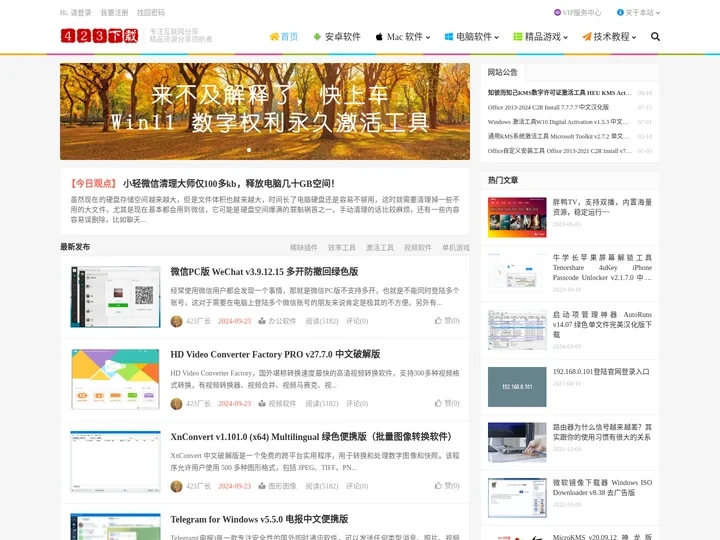The width and height of the screenshot is (720, 540).
Task: Click author avatar on WeChat article row
Action: tap(176, 321)
